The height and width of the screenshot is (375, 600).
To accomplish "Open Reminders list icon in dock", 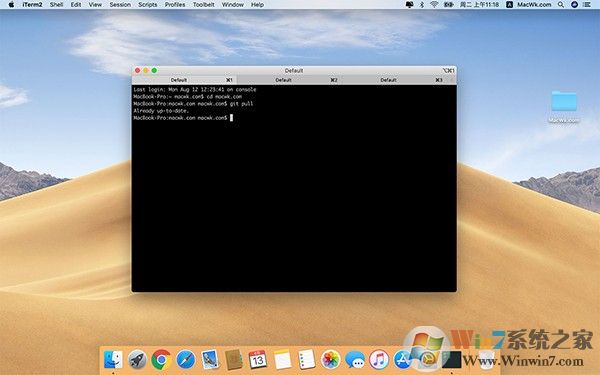I will point(307,359).
